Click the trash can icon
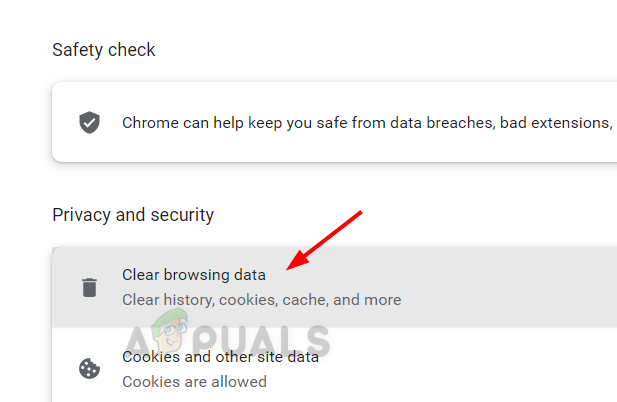Image resolution: width=617 pixels, height=402 pixels. tap(89, 288)
